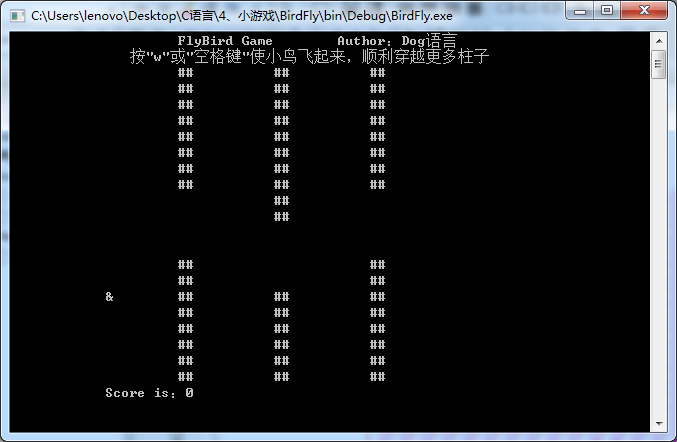Click the "Author: Dog语言" text
The height and width of the screenshot is (442, 677).
point(397,41)
